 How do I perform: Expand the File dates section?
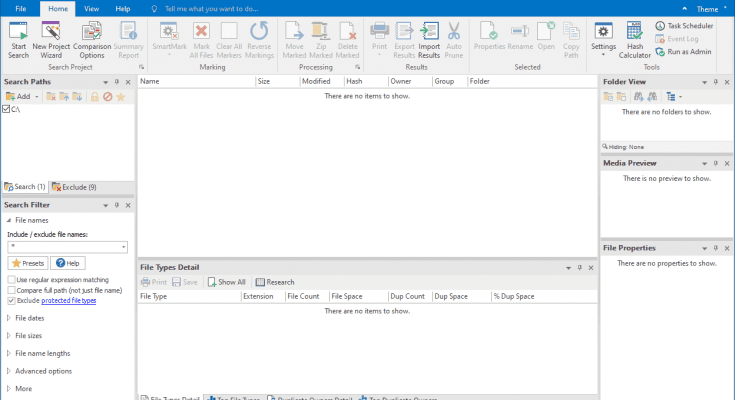point(29,318)
